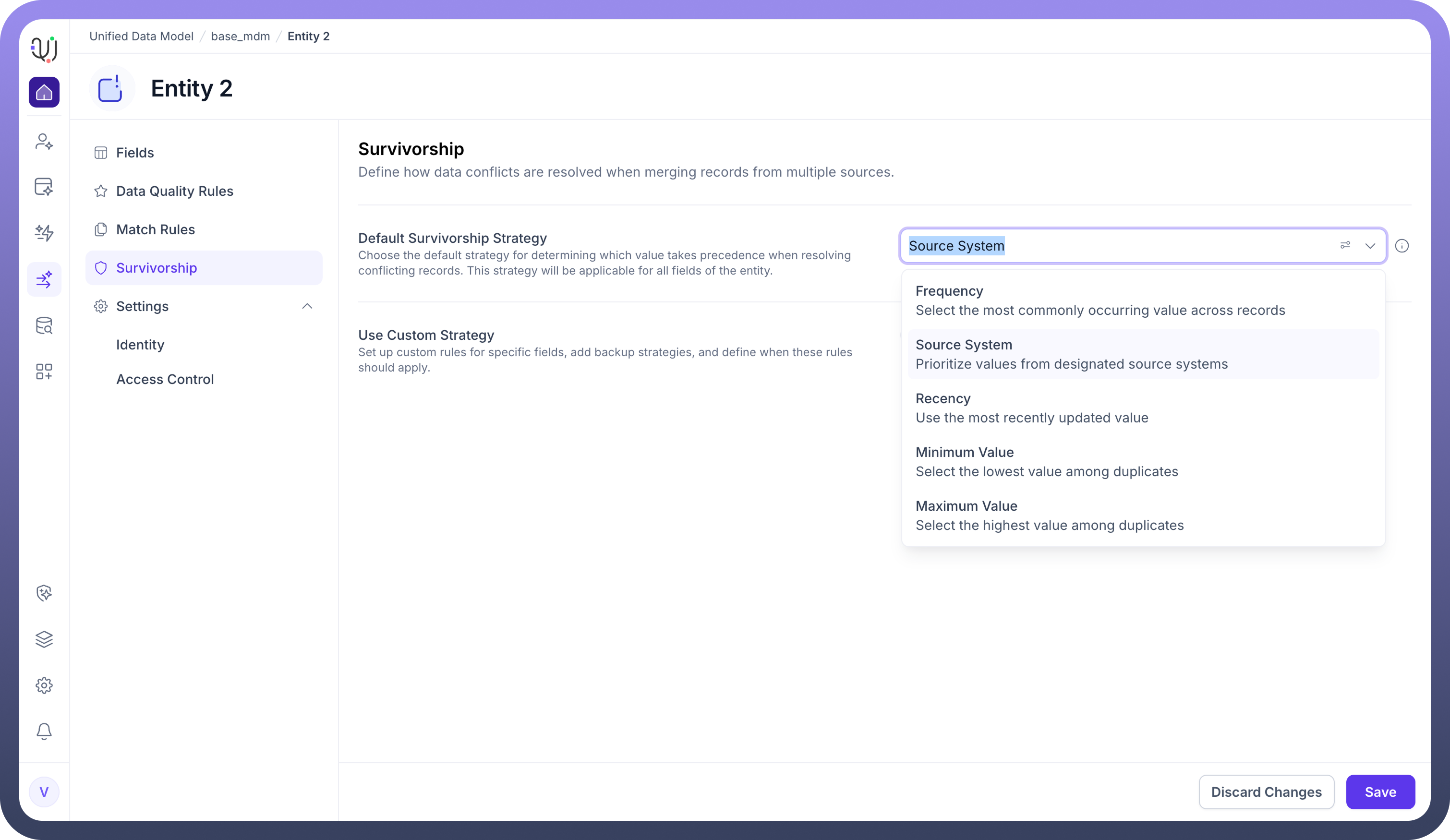The height and width of the screenshot is (840, 1450).
Task: Click base_mdm in the breadcrumb
Action: click(x=240, y=36)
